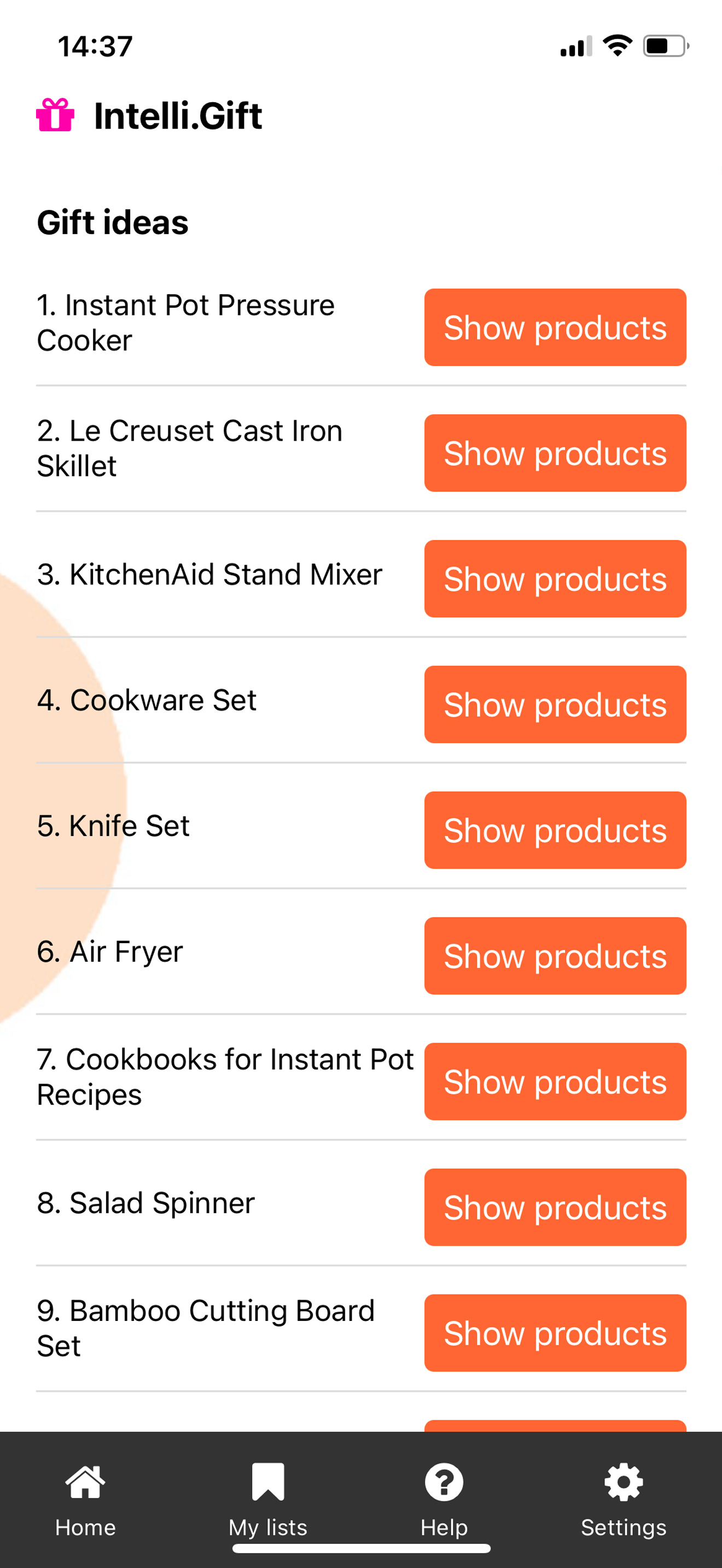Open the My lists bookmark icon
722x1568 pixels.
[268, 1482]
